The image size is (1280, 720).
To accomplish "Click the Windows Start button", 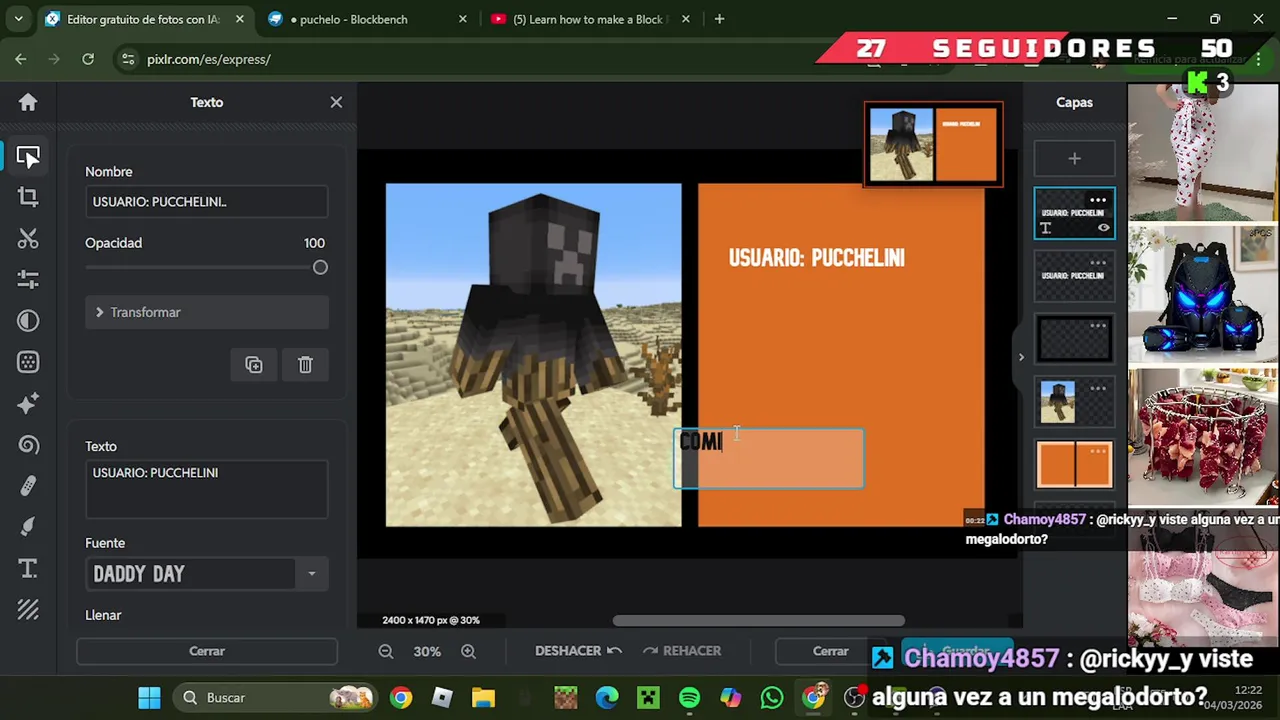I will click(x=149, y=698).
